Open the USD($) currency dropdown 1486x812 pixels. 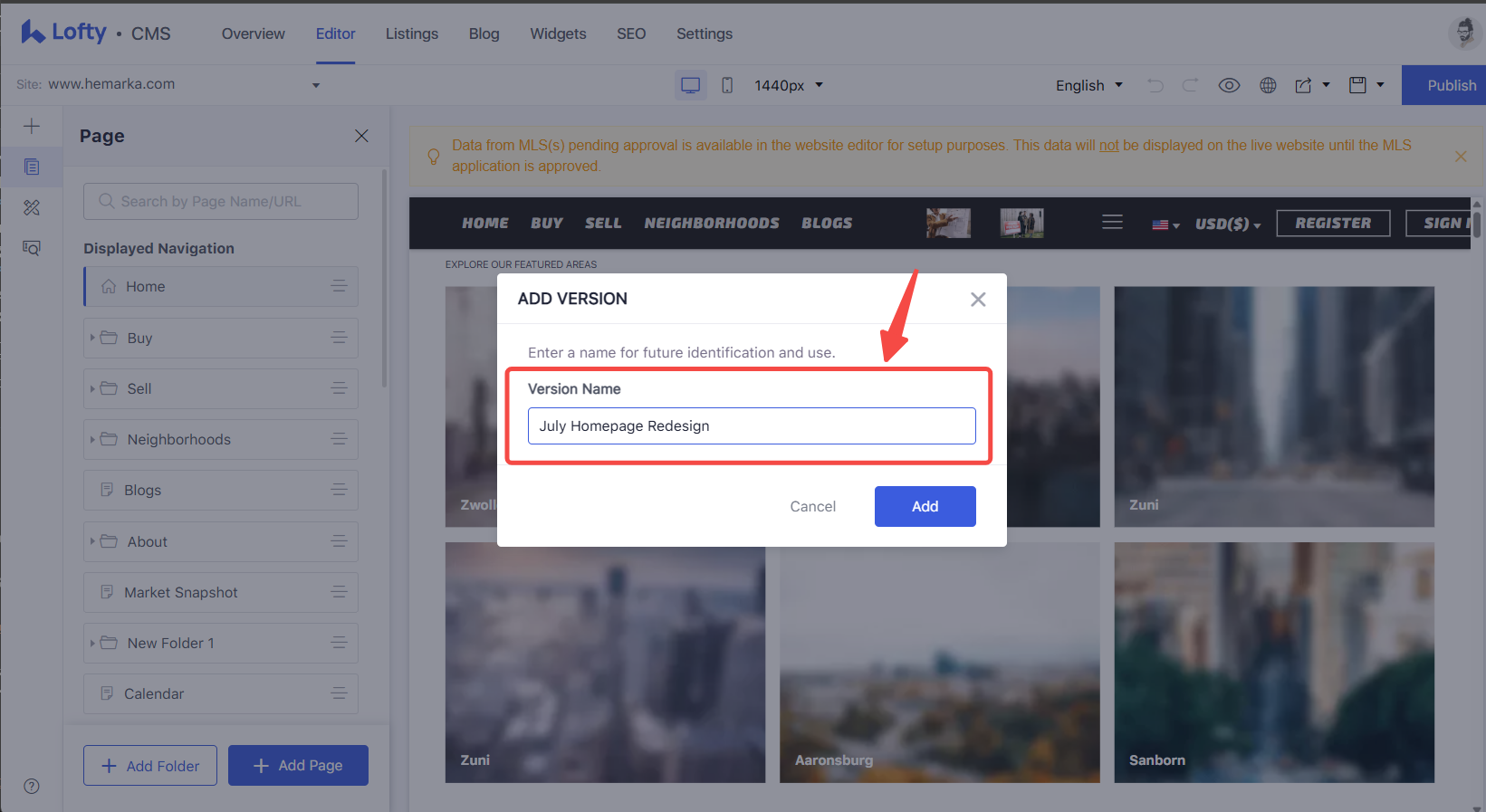1228,224
